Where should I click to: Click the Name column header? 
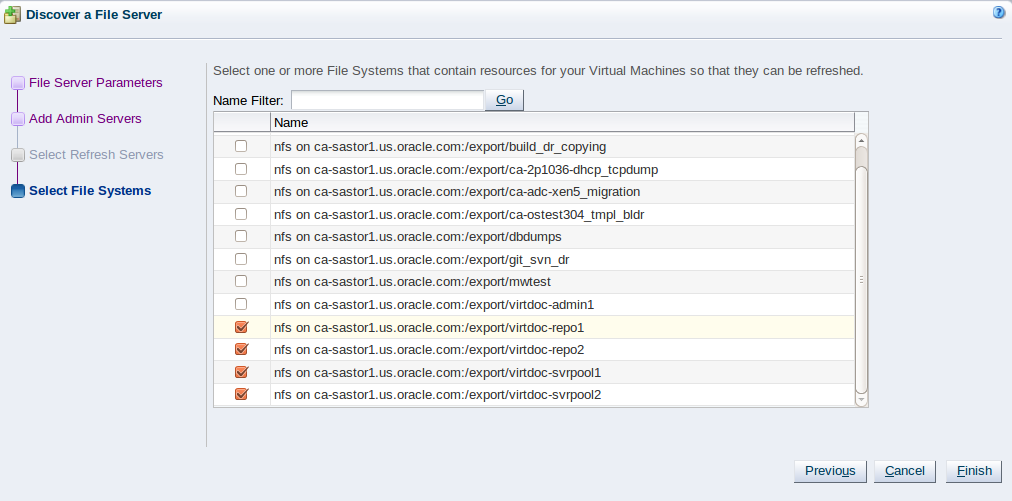tap(561, 123)
